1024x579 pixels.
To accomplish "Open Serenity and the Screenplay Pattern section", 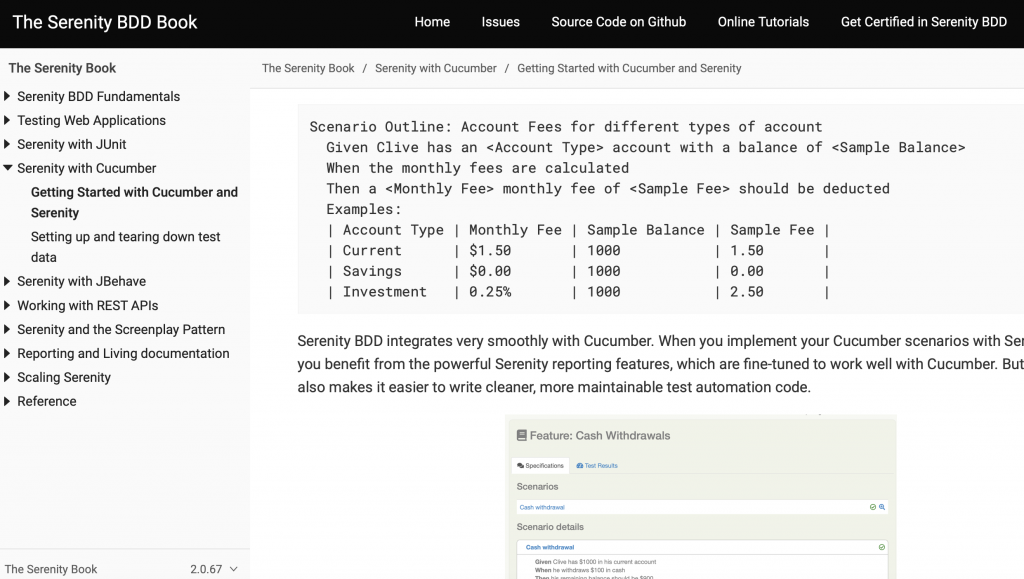I will pyautogui.click(x=121, y=330).
